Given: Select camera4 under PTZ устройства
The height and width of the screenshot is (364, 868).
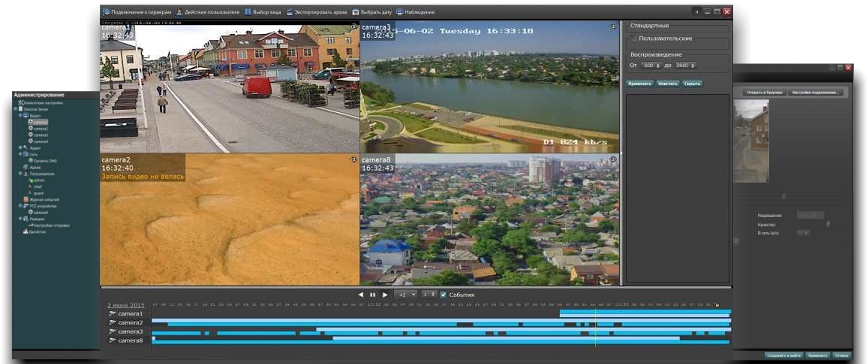Looking at the screenshot, I should pos(38,212).
